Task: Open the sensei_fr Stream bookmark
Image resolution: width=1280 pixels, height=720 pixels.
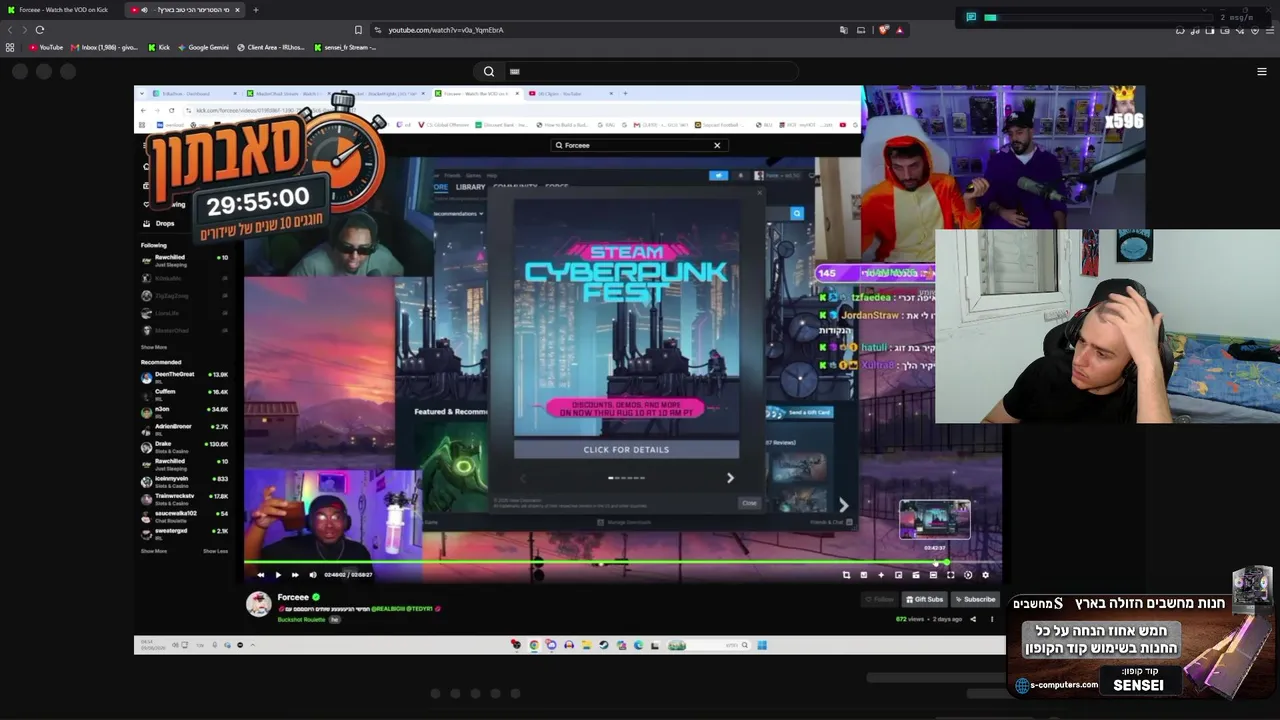Action: (345, 47)
